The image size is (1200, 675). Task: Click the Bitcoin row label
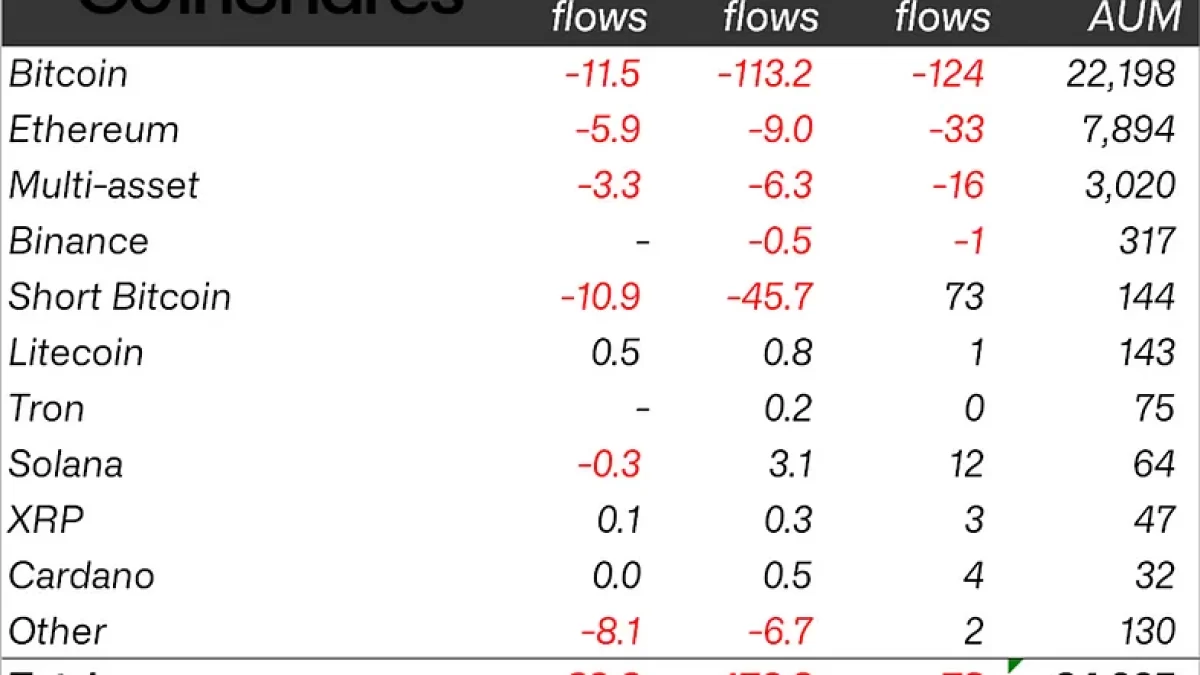68,74
